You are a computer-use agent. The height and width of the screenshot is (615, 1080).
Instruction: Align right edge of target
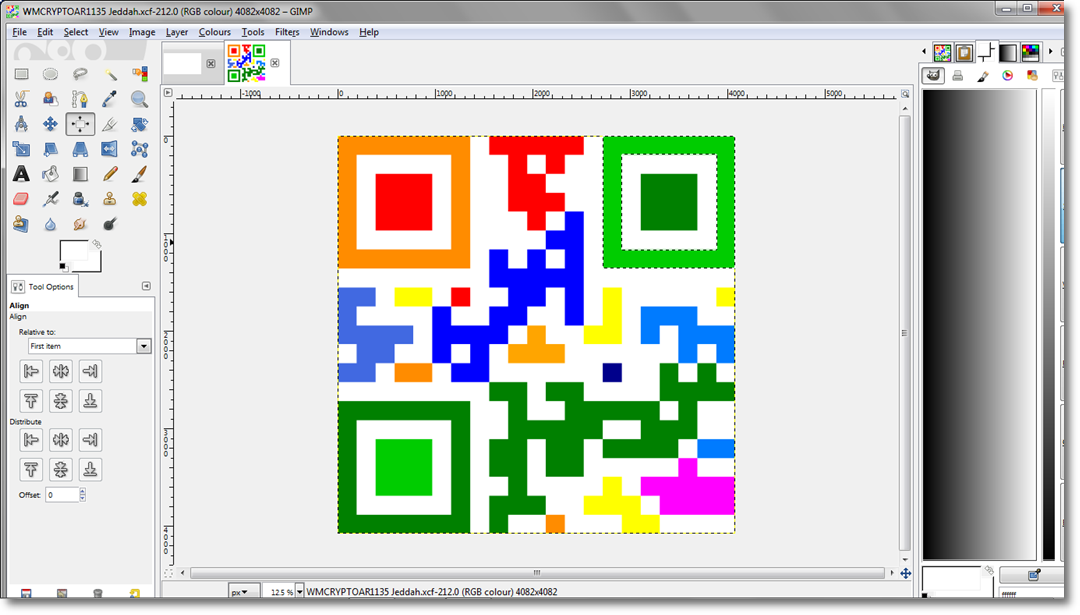click(90, 371)
